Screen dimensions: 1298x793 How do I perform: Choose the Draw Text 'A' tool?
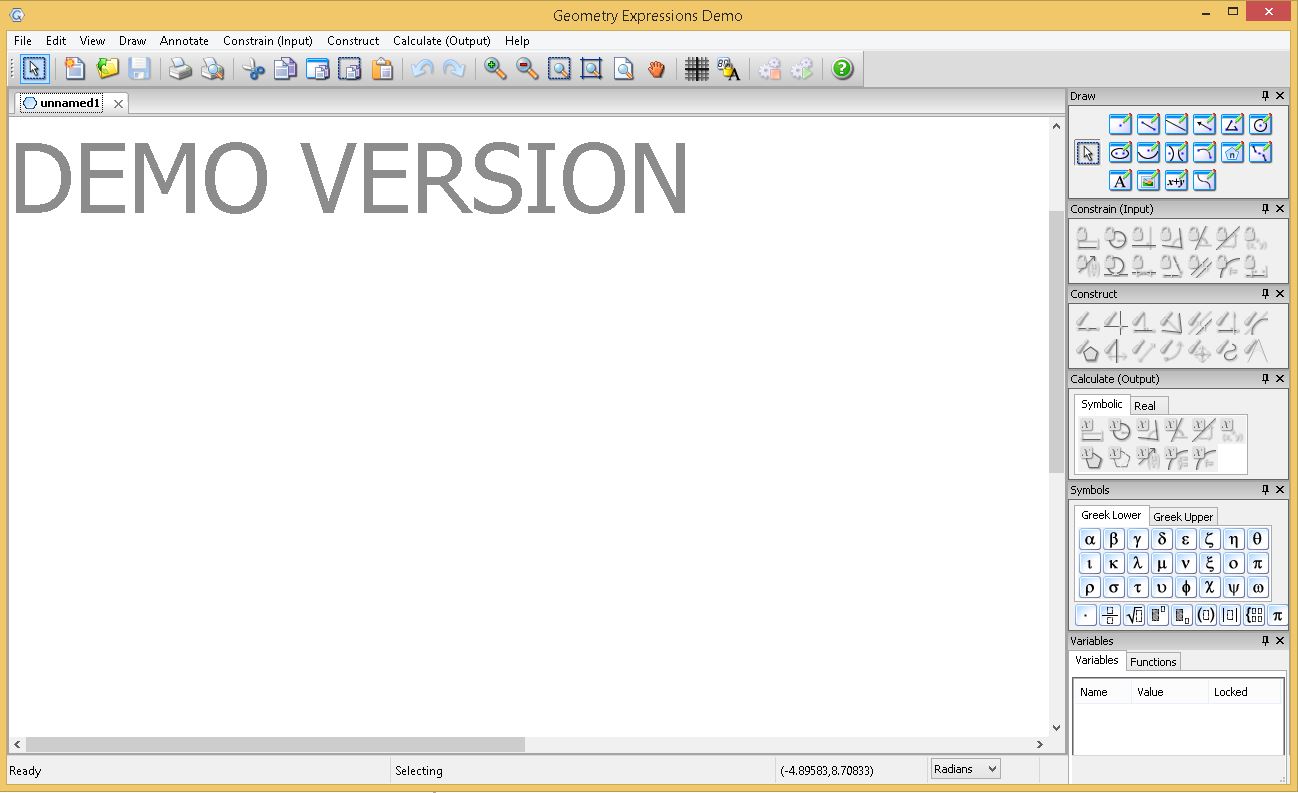coord(1120,180)
